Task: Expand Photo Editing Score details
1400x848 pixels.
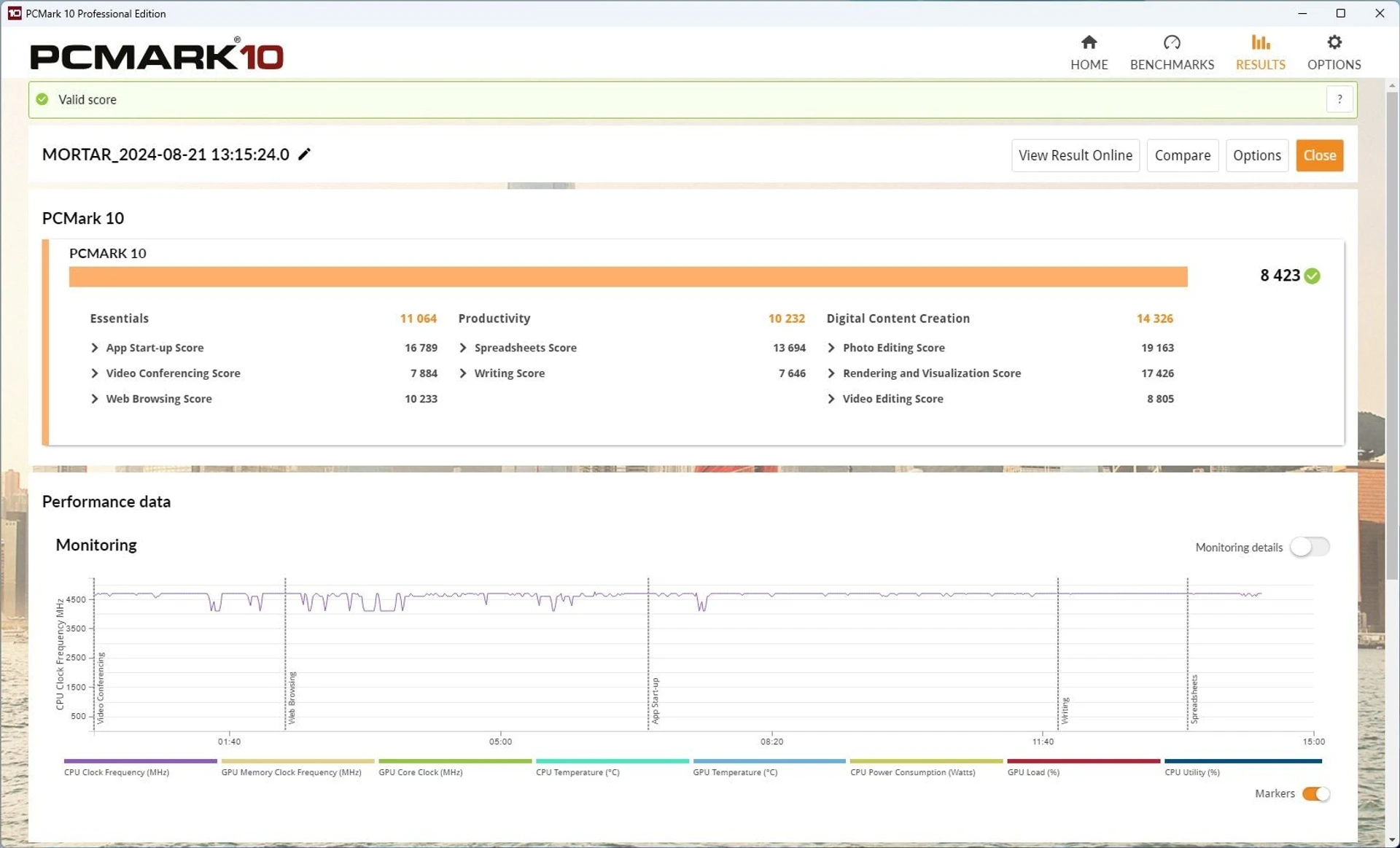Action: (831, 348)
